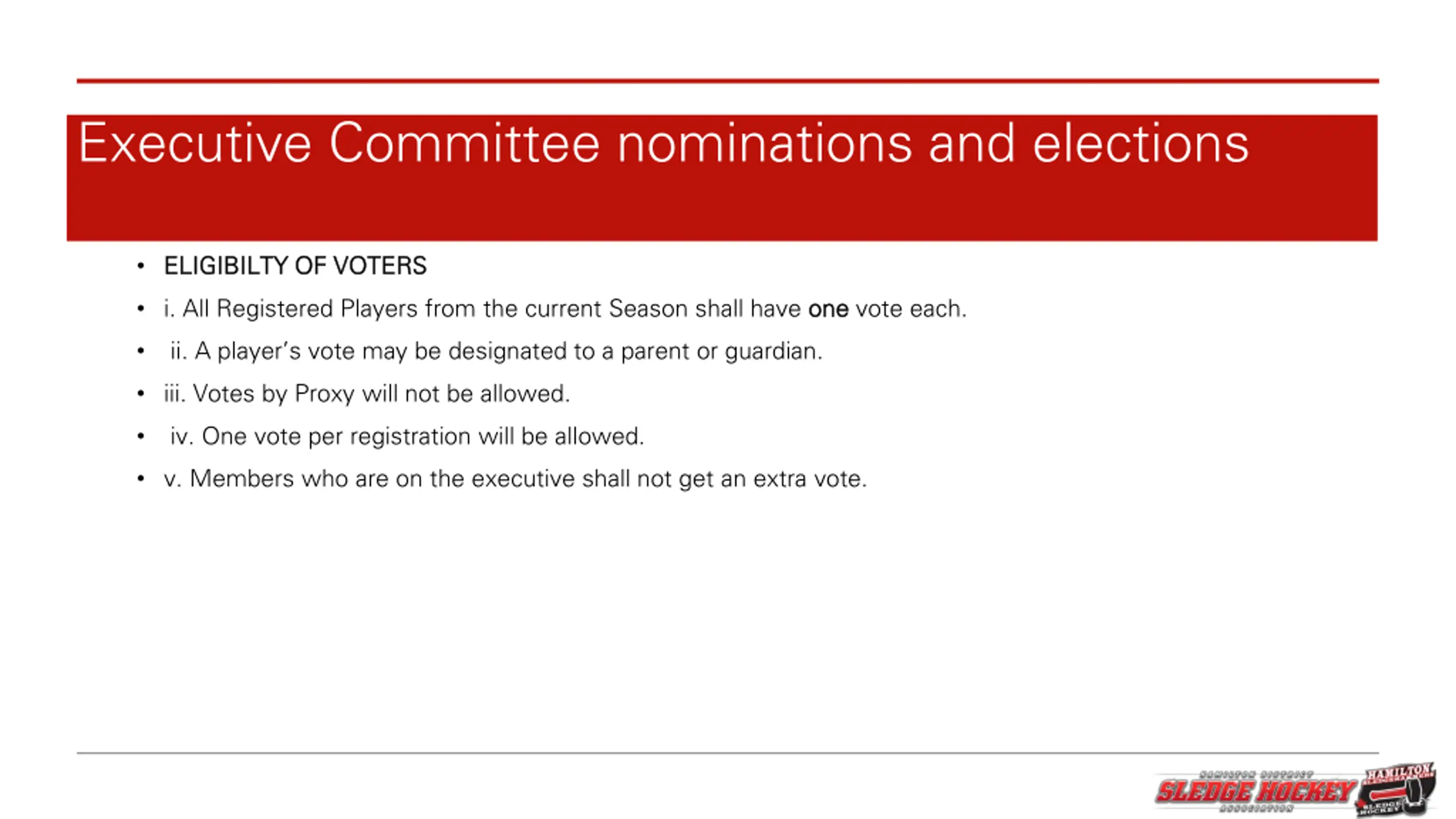
Task: Click the bullet before ELIGIBILTY OF VOTERS
Action: click(x=141, y=266)
